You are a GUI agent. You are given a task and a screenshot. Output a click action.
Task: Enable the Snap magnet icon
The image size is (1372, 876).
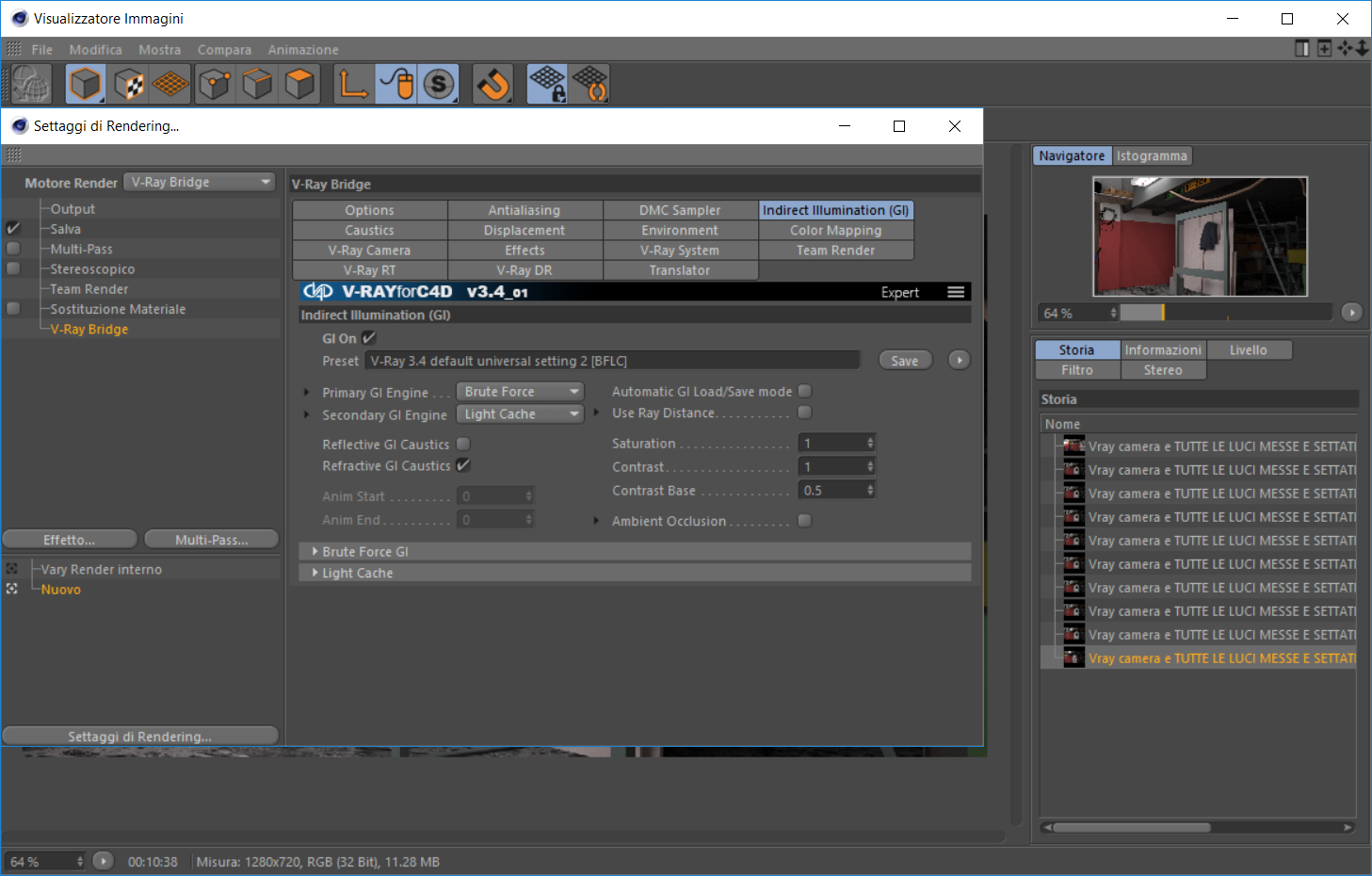pyautogui.click(x=492, y=85)
